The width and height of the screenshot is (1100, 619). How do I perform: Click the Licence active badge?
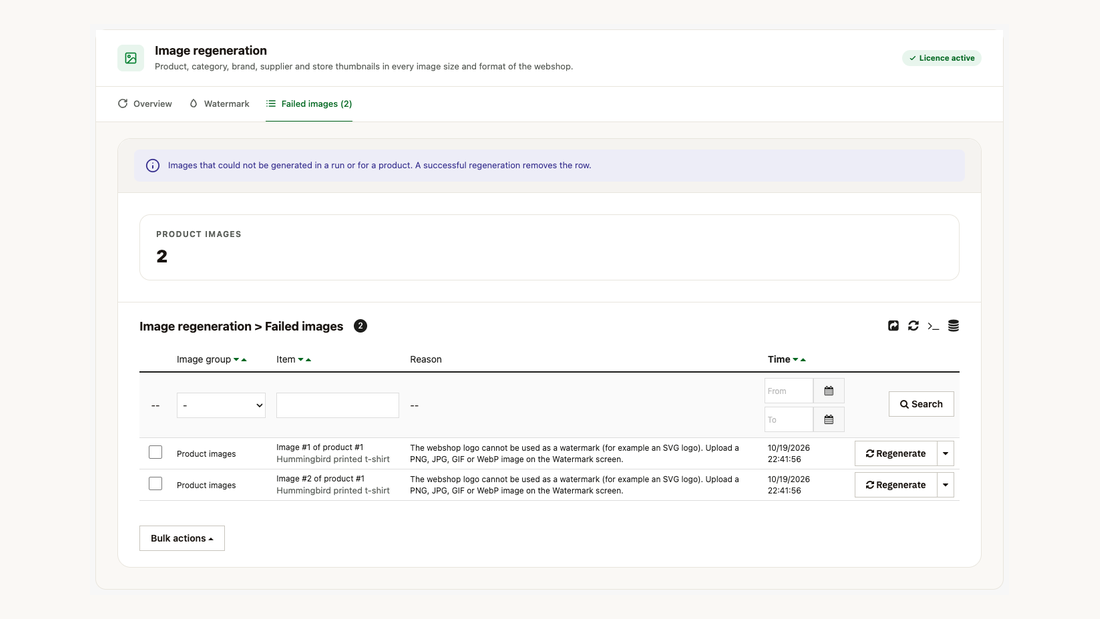[x=941, y=58]
